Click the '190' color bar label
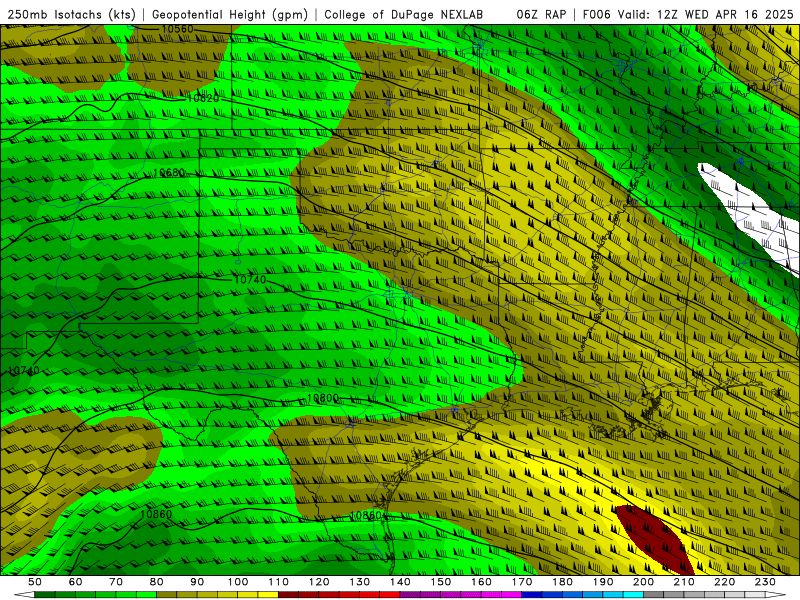This screenshot has height=600, width=800. coord(603,582)
